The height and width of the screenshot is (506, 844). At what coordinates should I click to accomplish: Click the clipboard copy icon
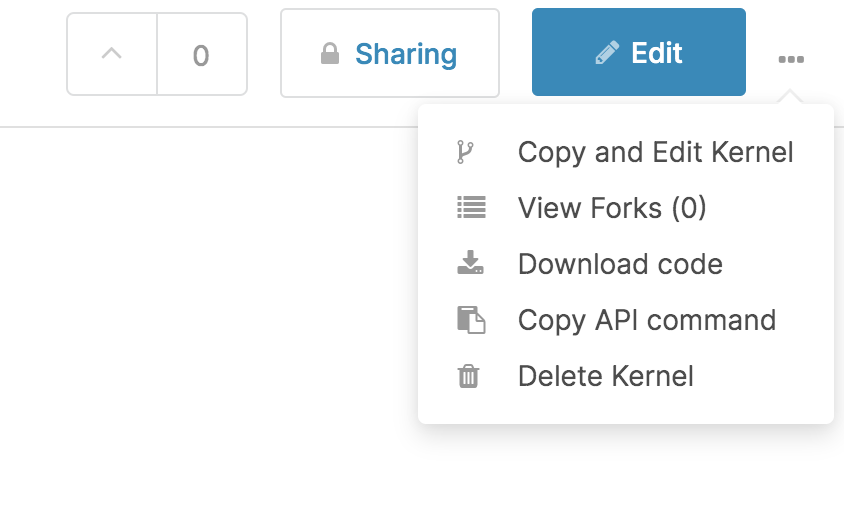(471, 320)
